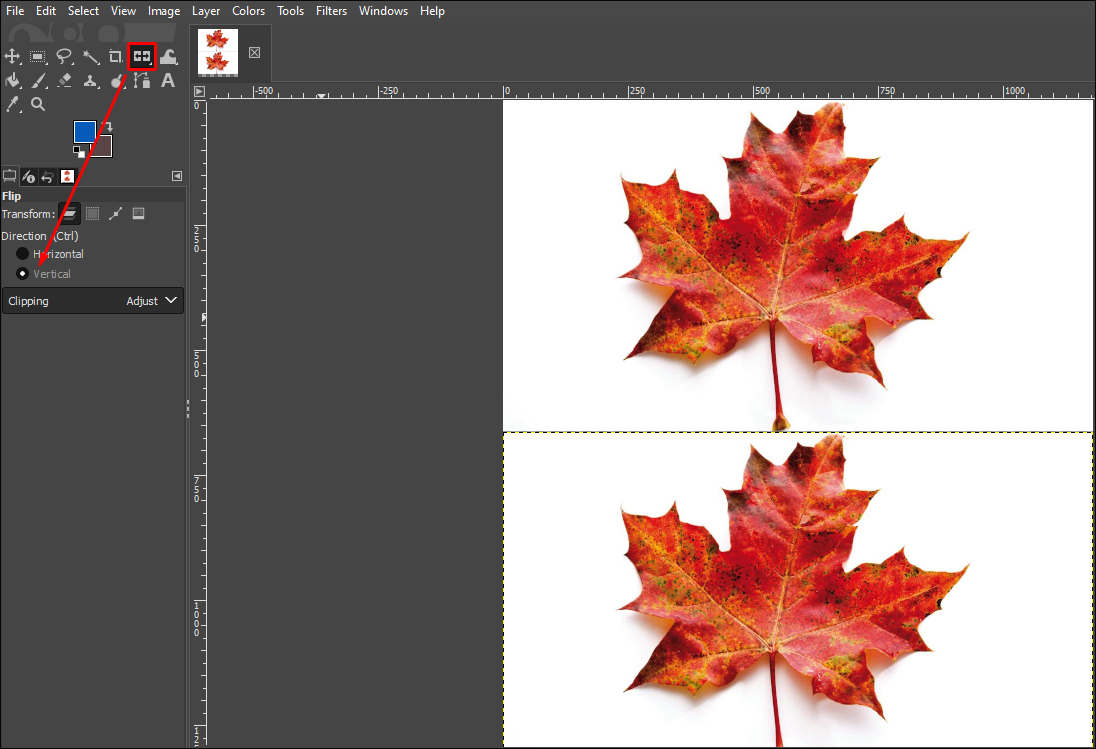
Task: Select the Rectangle Select tool
Action: tap(38, 57)
